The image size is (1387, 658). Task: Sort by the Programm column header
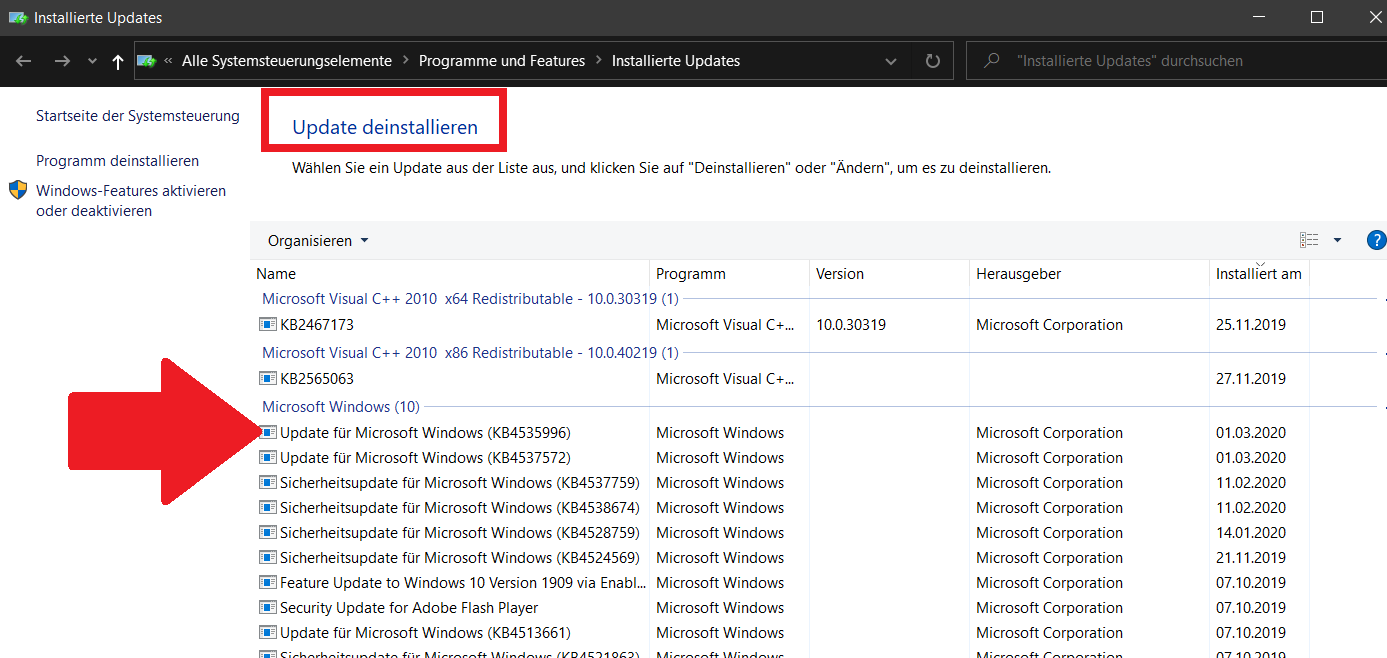[729, 274]
